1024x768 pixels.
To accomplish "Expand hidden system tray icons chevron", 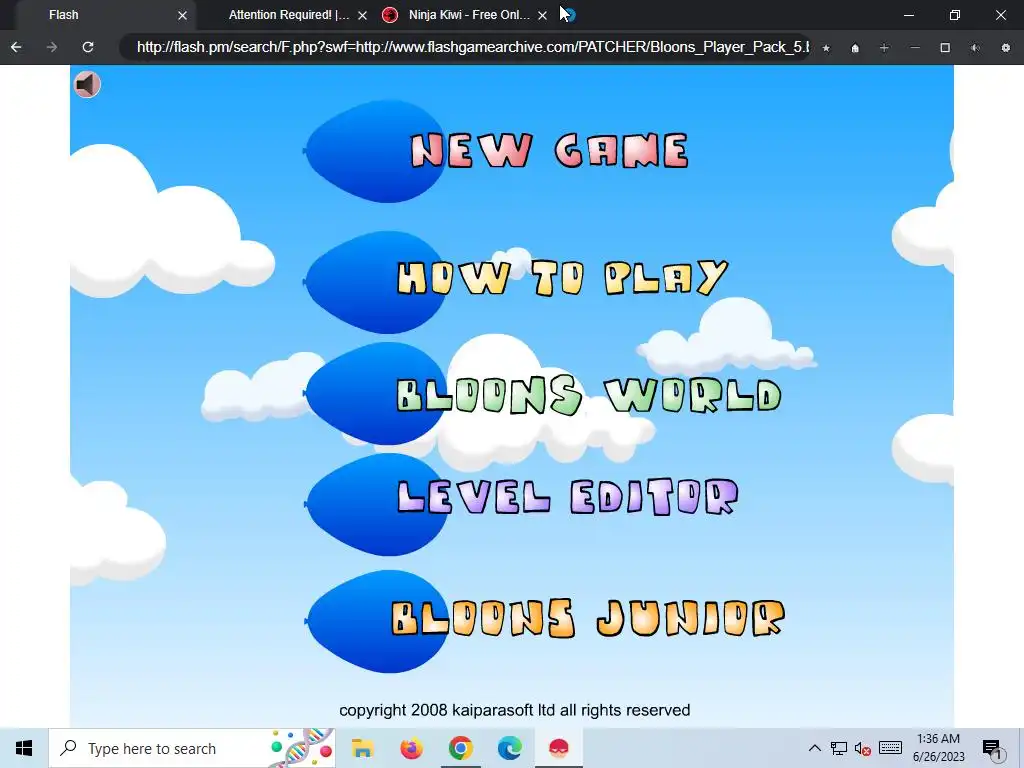I will pos(814,748).
